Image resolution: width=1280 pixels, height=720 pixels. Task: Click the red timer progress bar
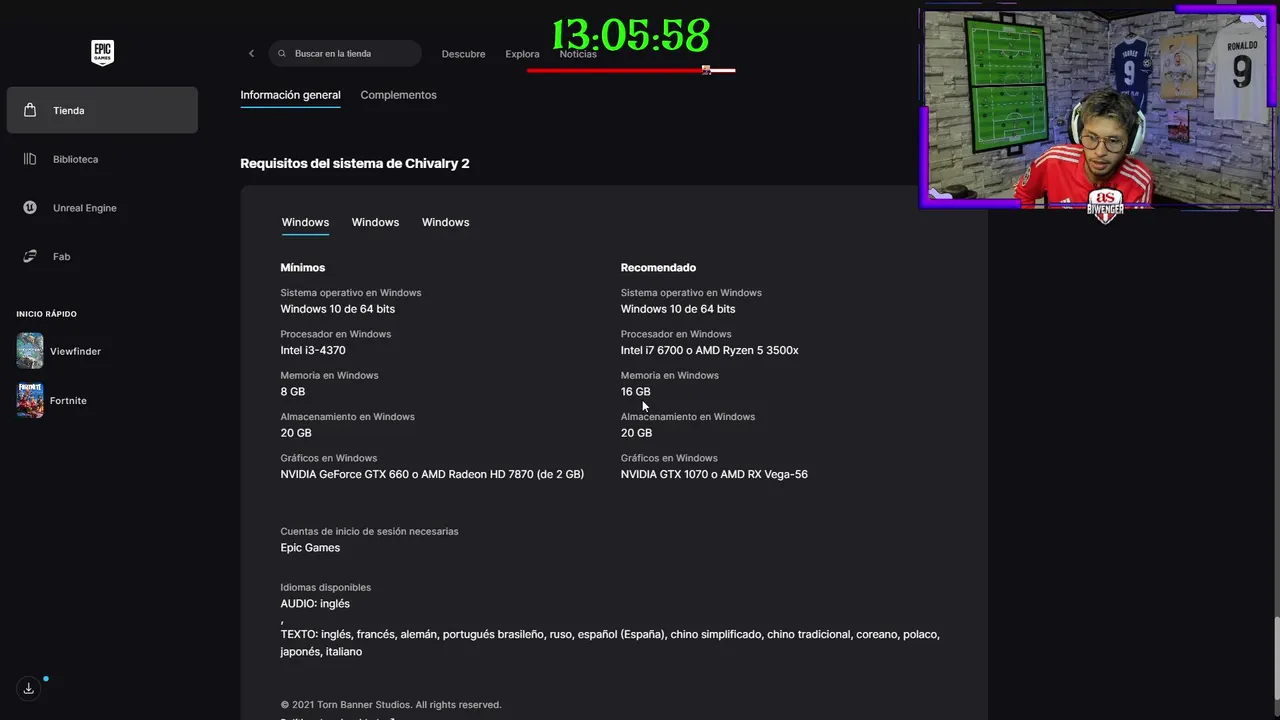pyautogui.click(x=631, y=70)
